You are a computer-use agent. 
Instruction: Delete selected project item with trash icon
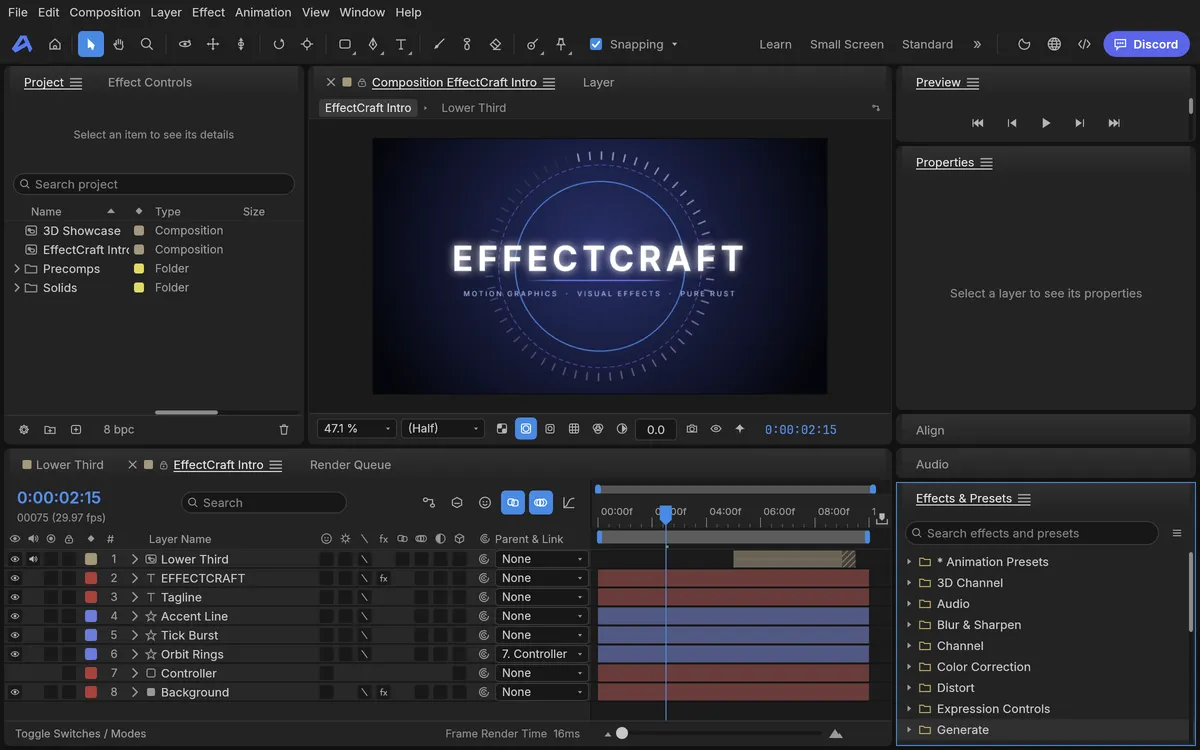tap(284, 430)
